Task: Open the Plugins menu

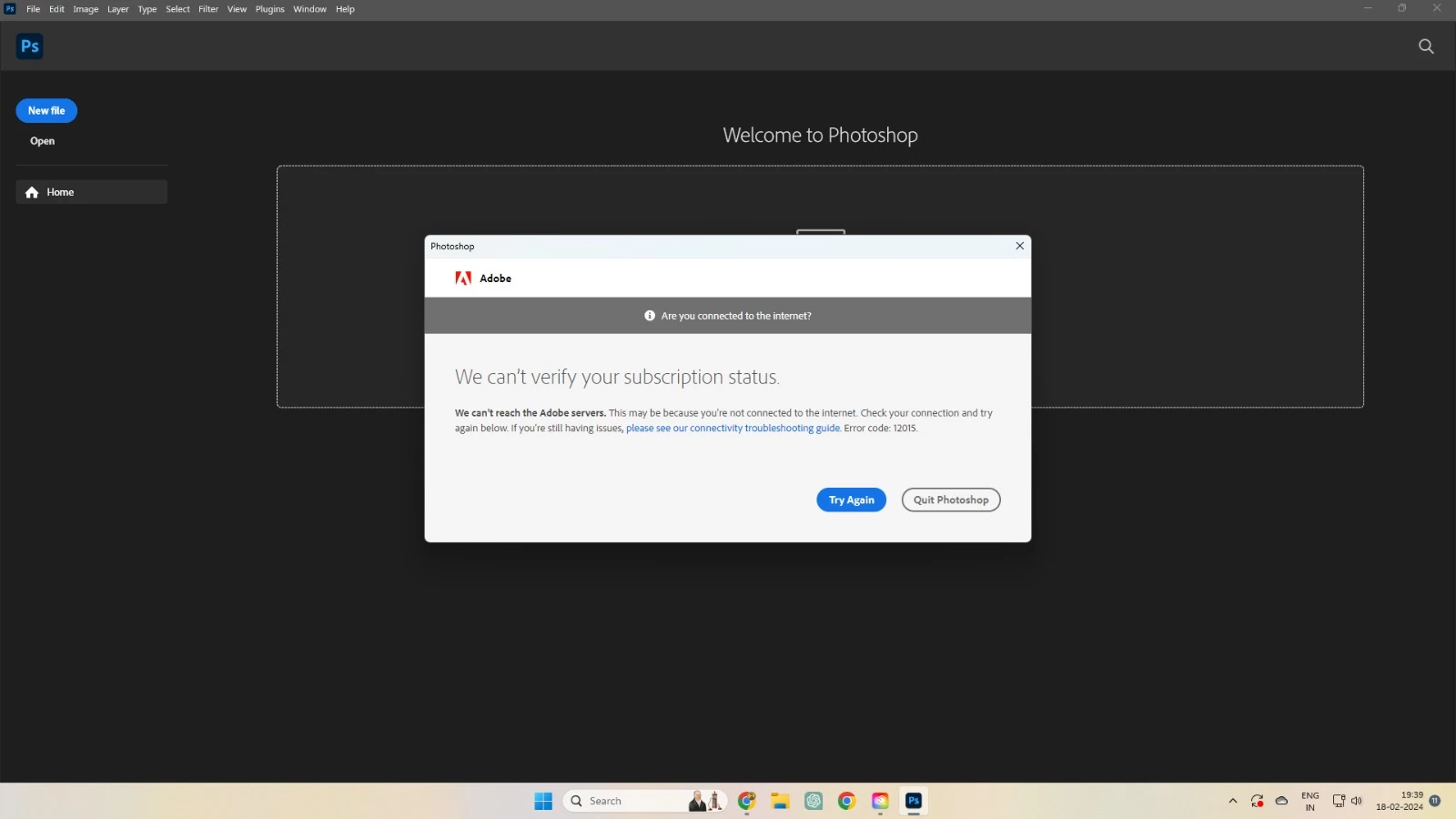Action: tap(269, 9)
